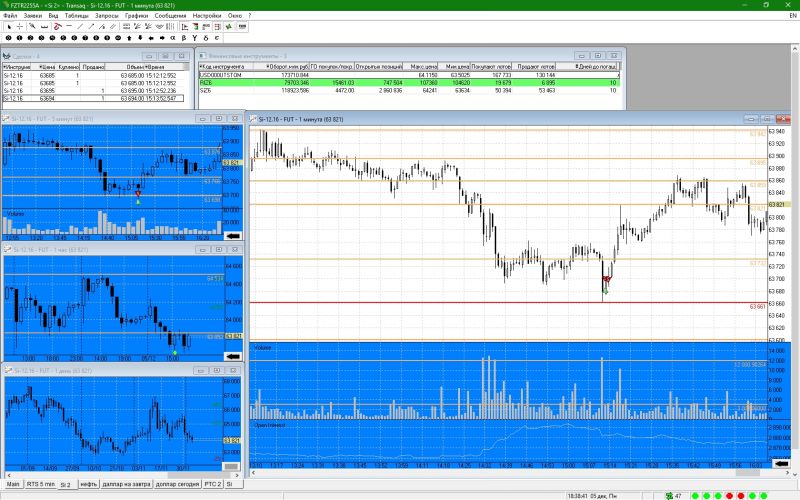Click the daily chart grey scroll button
The height and width of the screenshot is (500, 800).
232,466
